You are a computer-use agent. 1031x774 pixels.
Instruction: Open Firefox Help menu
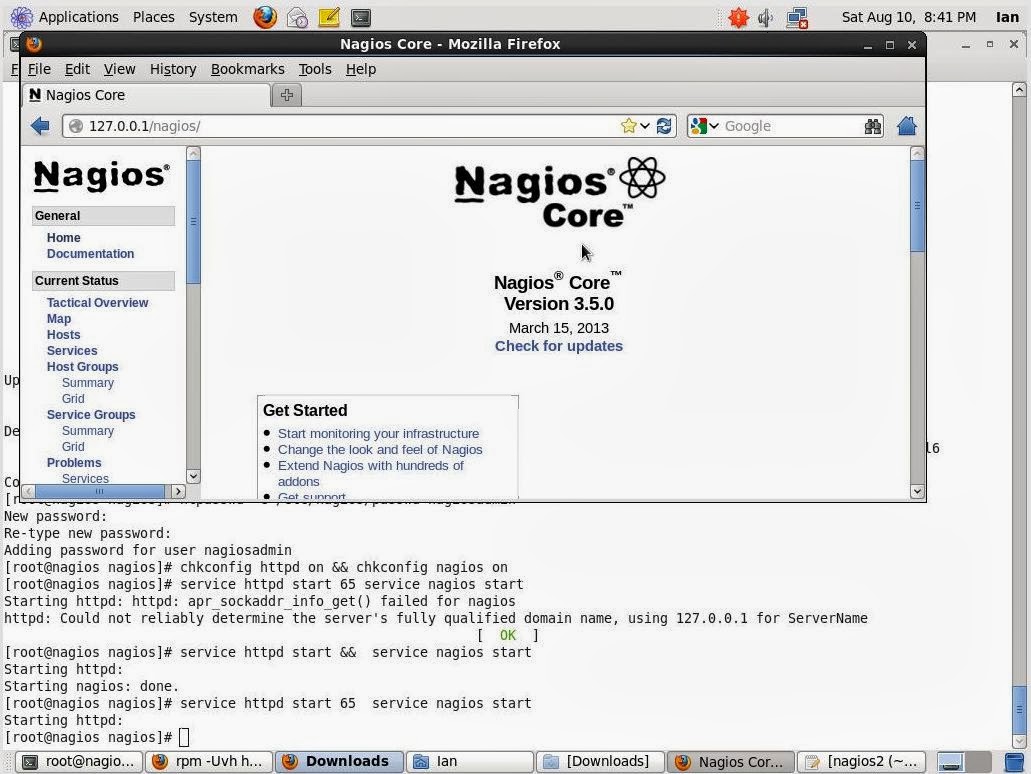pyautogui.click(x=361, y=69)
